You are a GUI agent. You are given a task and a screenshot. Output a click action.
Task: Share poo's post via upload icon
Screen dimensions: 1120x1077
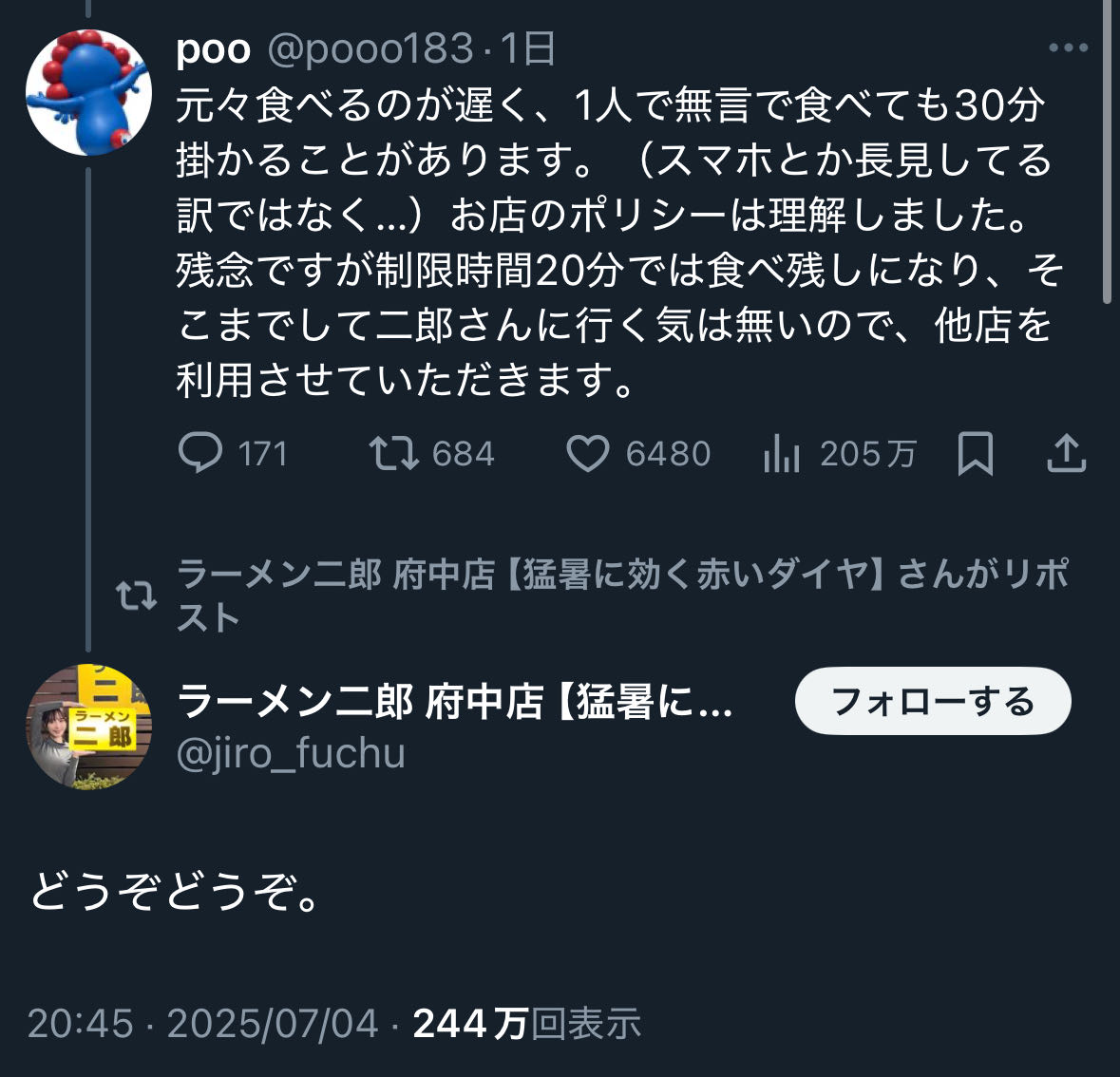pyautogui.click(x=1067, y=453)
